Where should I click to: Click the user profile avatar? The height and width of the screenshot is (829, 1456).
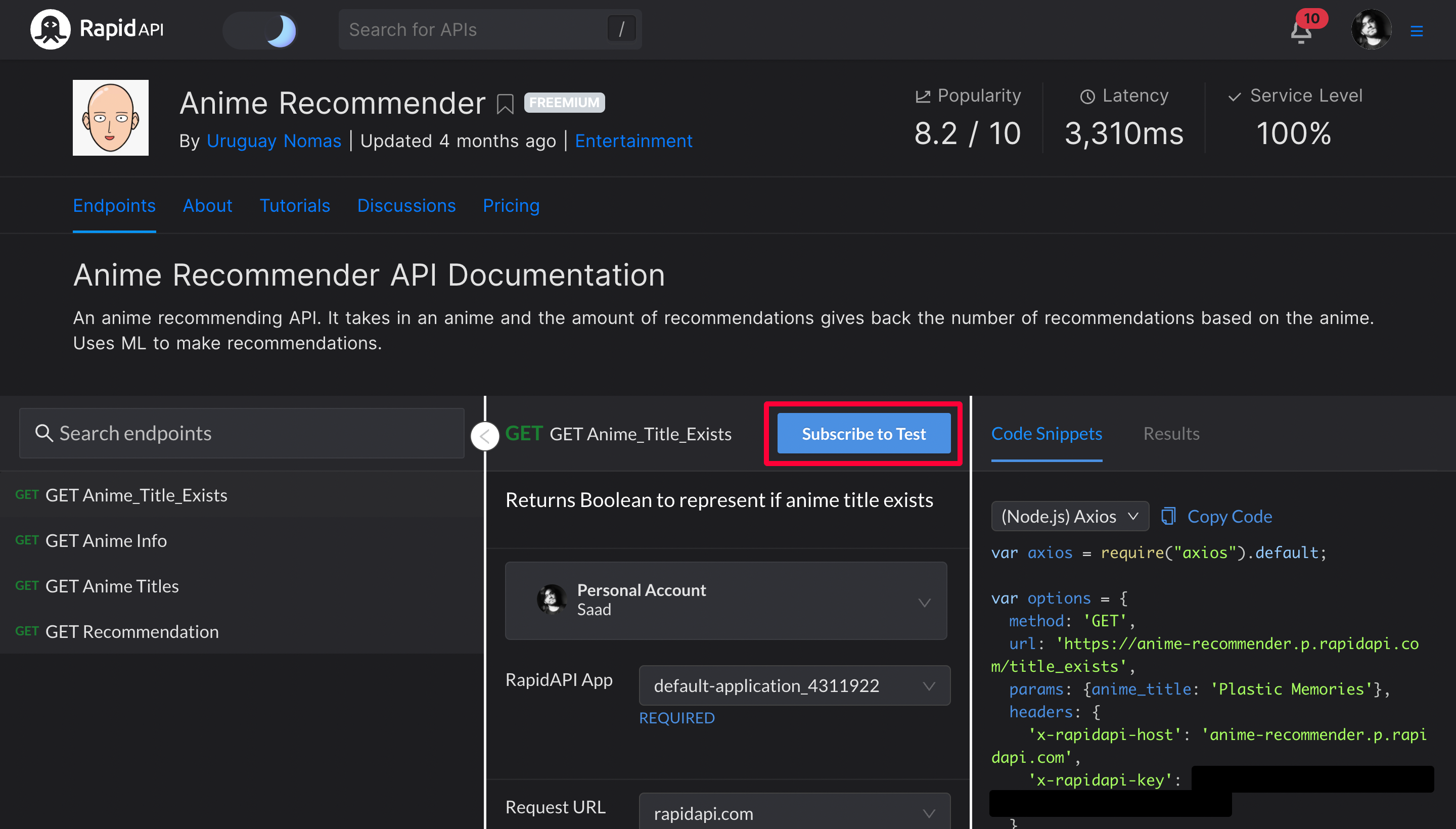click(1371, 30)
